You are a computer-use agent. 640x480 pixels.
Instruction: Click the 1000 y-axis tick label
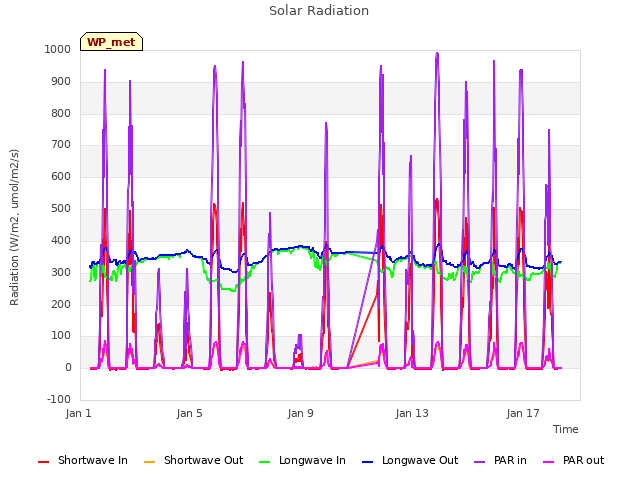pos(58,49)
